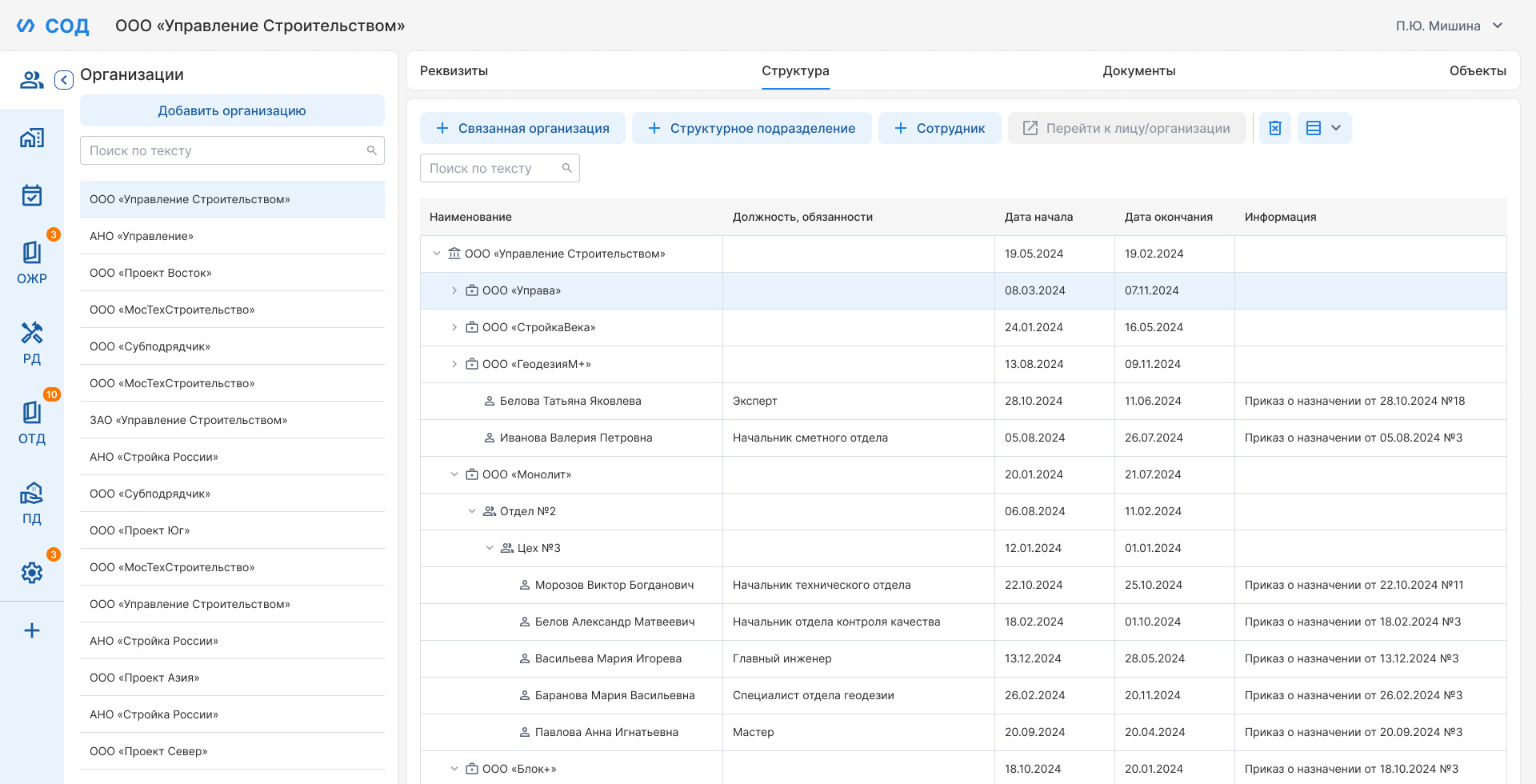
Task: Click organization icon beside ООО «Управа»
Action: click(472, 290)
